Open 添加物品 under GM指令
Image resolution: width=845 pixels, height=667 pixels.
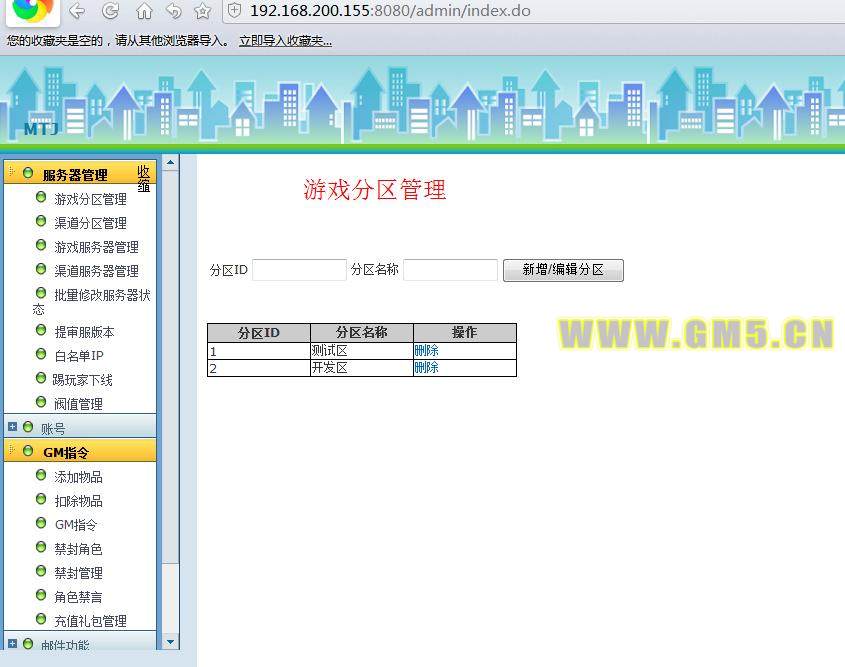[78, 477]
